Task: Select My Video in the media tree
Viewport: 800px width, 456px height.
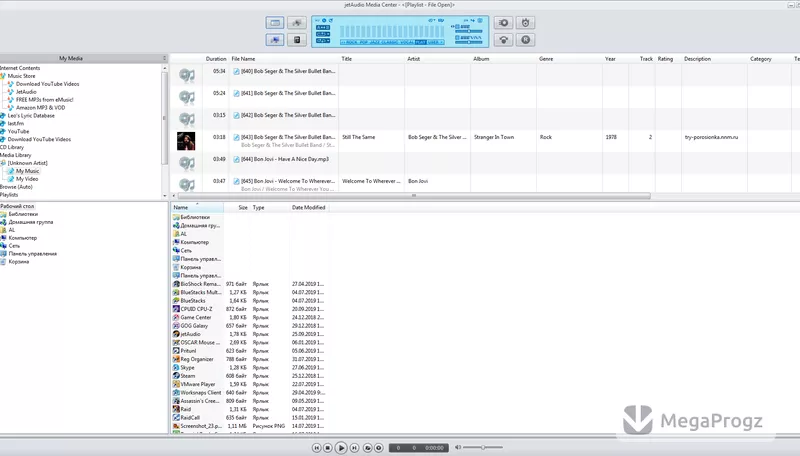Action: coord(27,179)
